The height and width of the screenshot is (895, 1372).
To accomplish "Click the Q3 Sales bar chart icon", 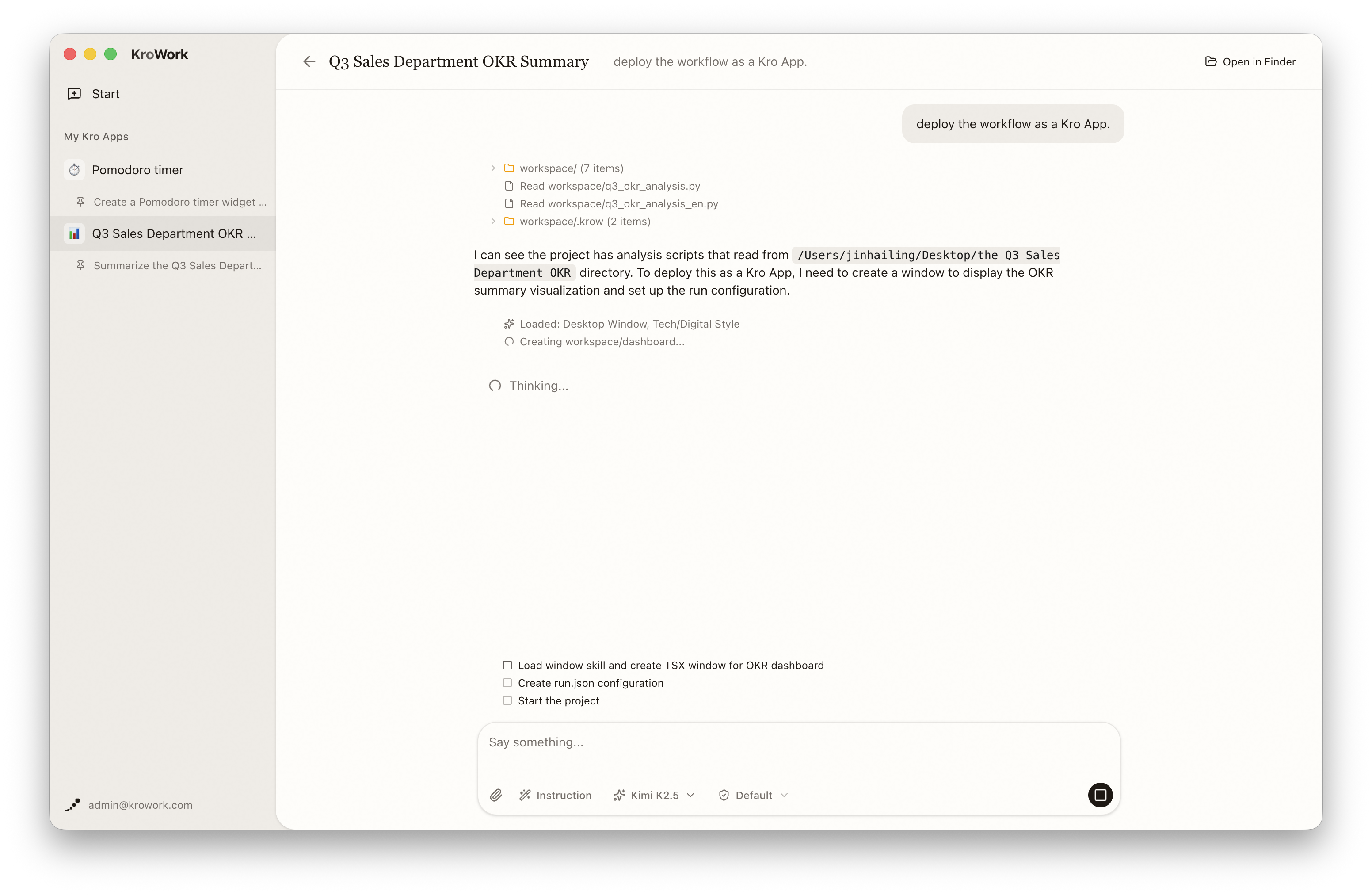I will pyautogui.click(x=74, y=233).
